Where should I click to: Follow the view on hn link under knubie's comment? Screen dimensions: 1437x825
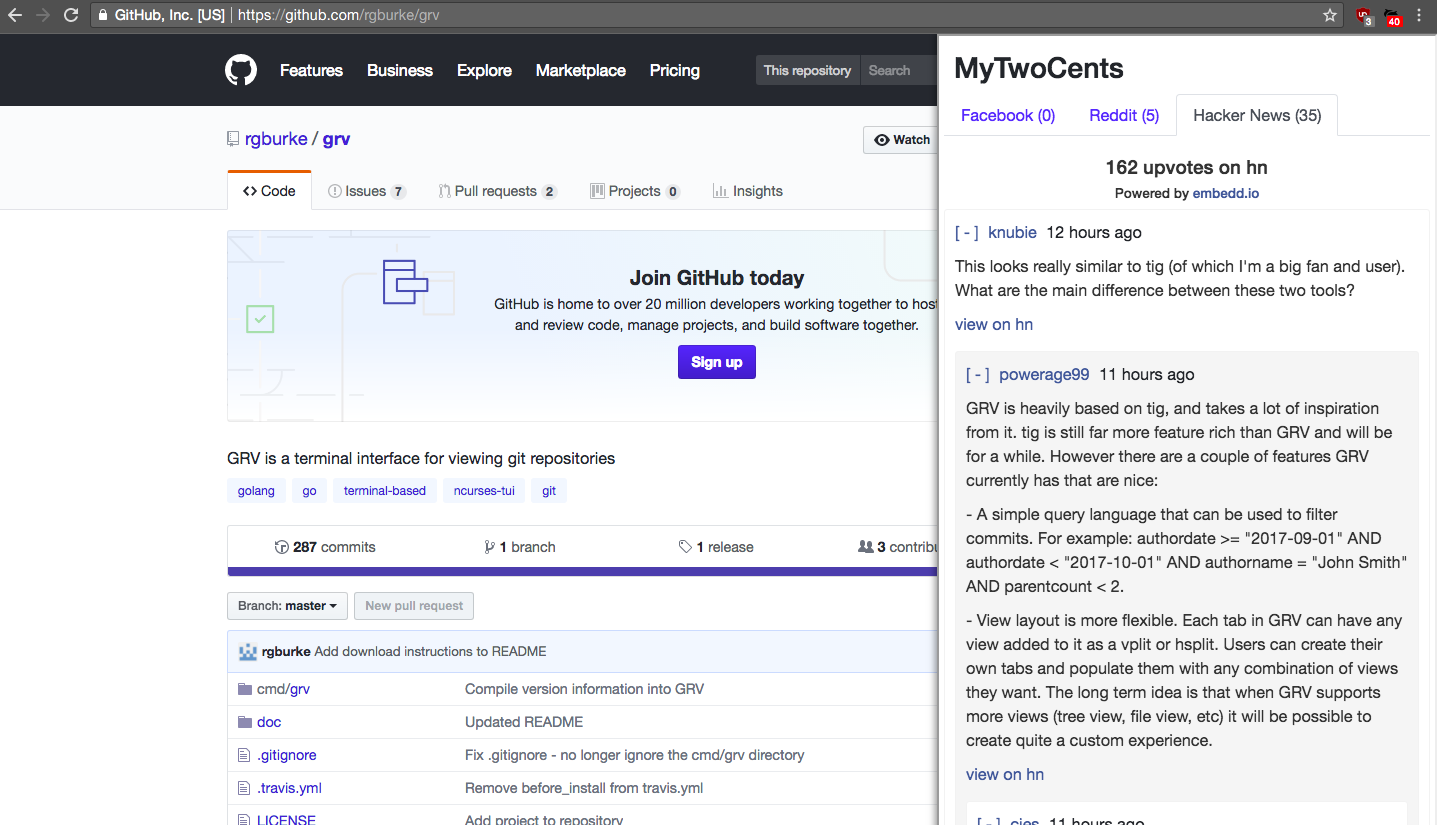coord(992,324)
